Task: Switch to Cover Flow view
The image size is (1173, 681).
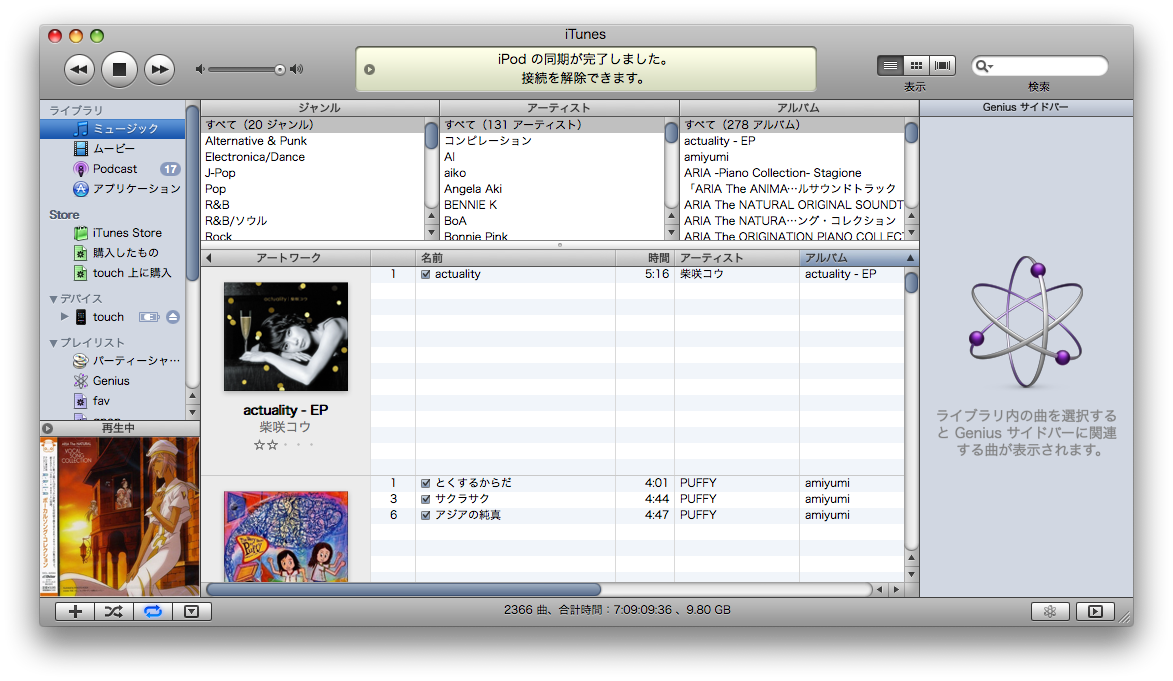Action: 942,66
